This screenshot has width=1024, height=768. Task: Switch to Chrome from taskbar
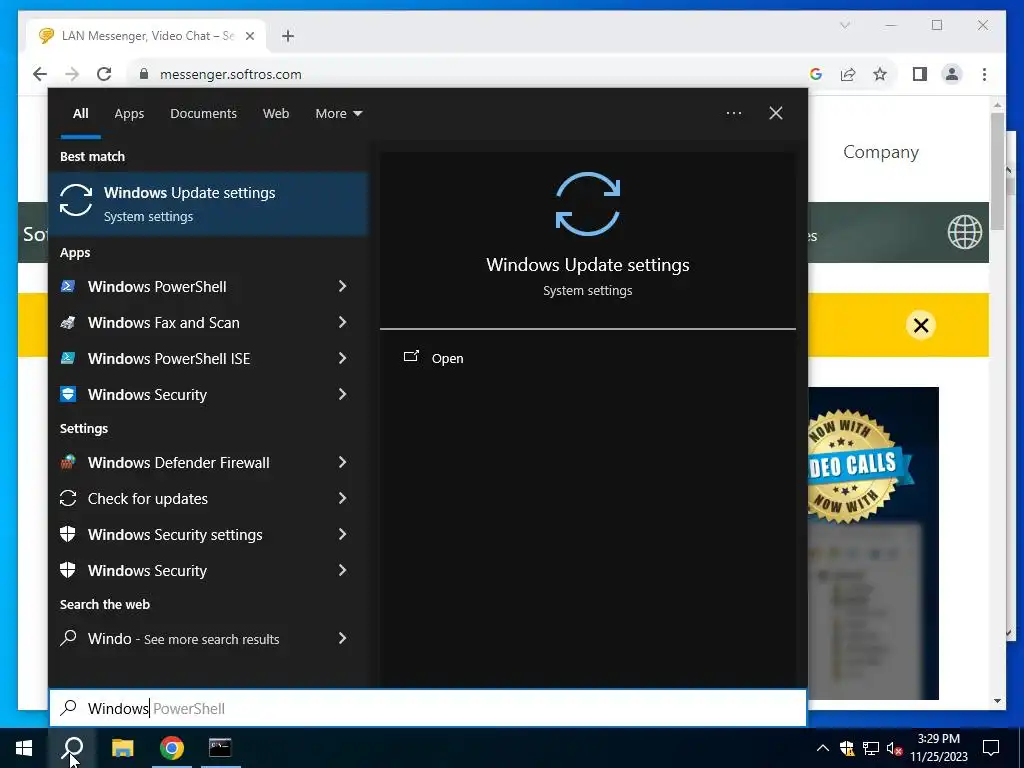point(172,748)
